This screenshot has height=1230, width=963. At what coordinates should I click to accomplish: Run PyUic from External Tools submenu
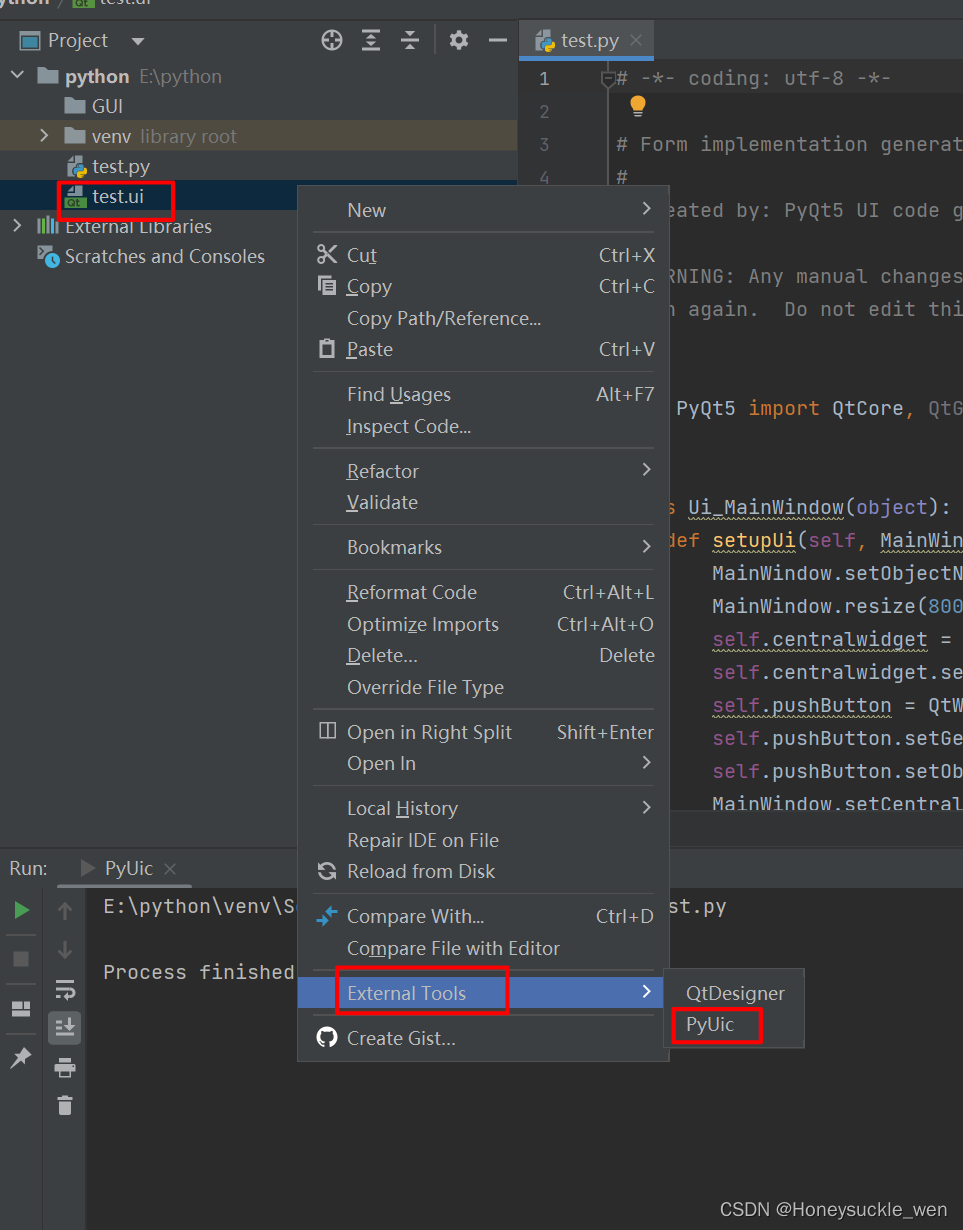[x=715, y=1025]
